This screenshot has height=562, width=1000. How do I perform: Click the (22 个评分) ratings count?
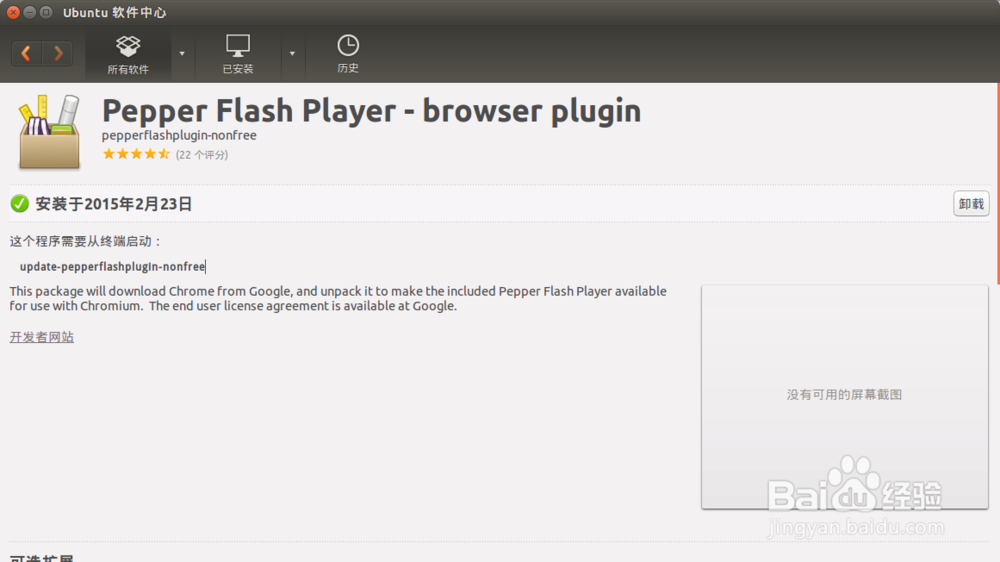(x=202, y=154)
